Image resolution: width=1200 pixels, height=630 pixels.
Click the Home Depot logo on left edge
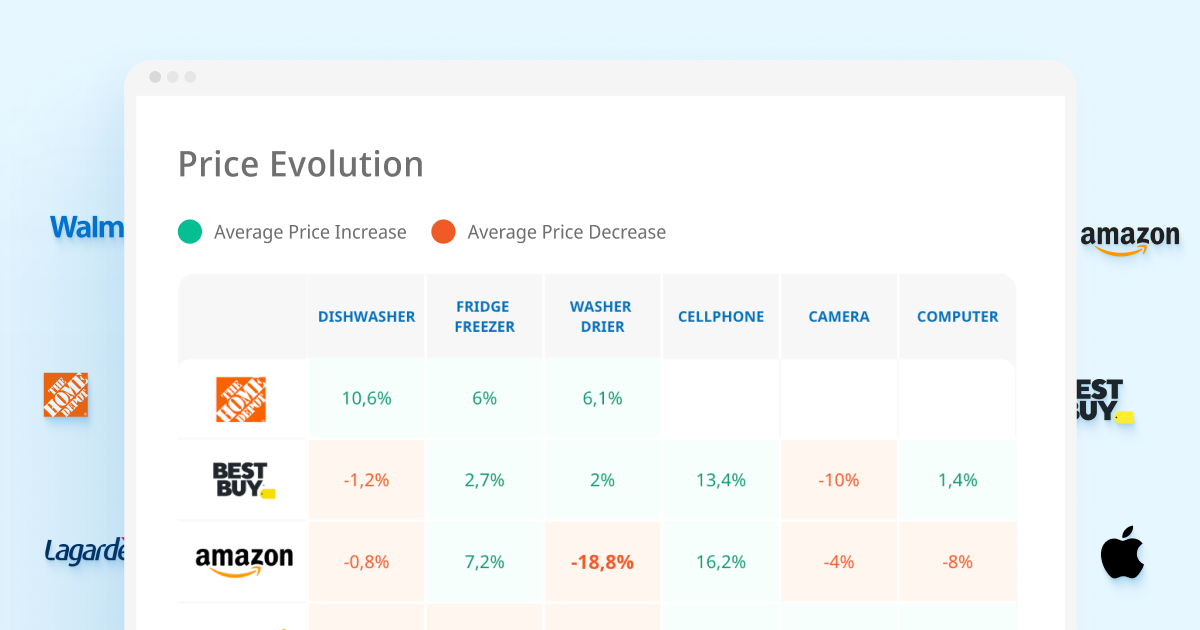(x=66, y=395)
